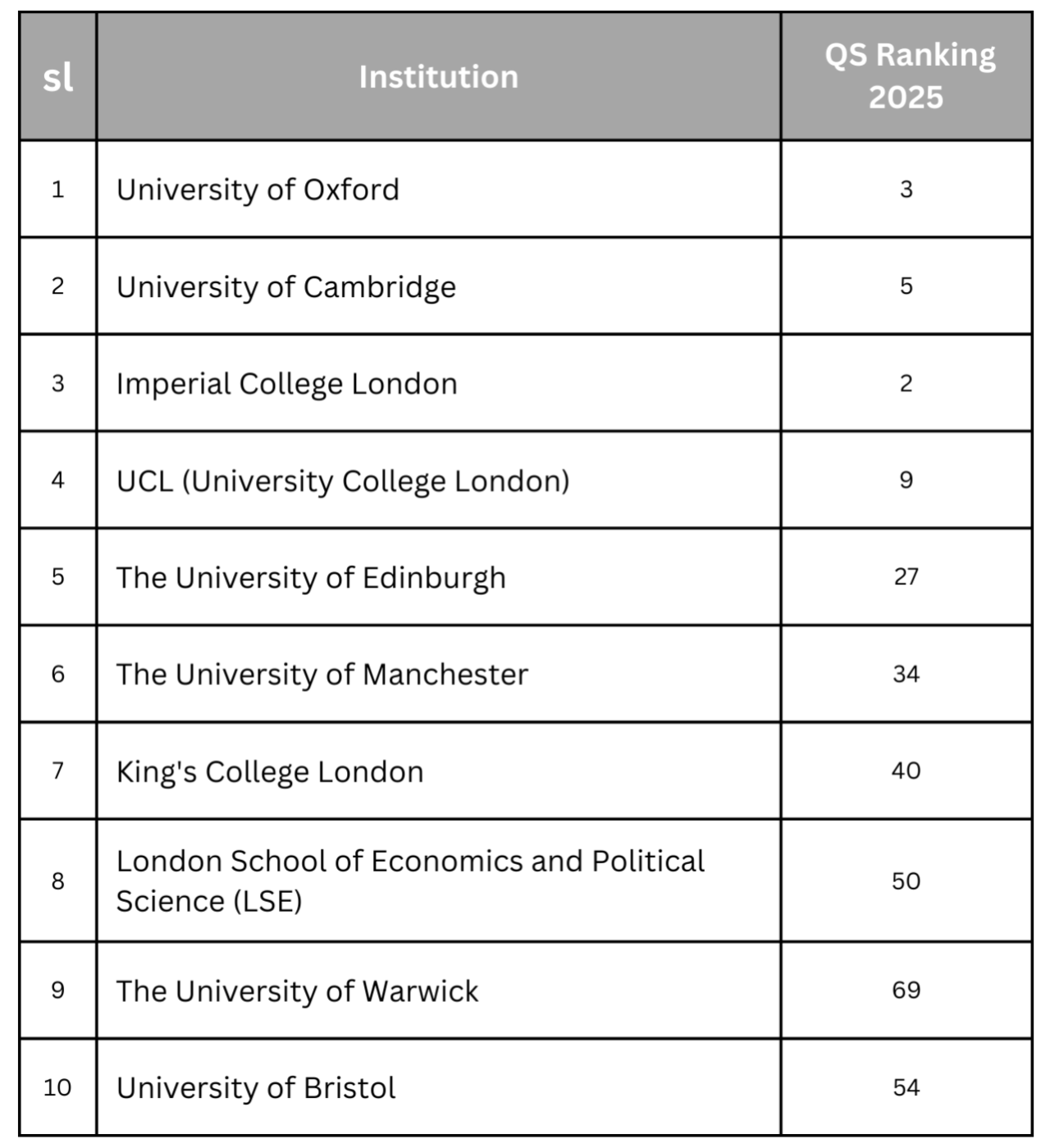The height and width of the screenshot is (1148, 1050).
Task: Click Bristol's ranking value 54
Action: click(x=906, y=1087)
